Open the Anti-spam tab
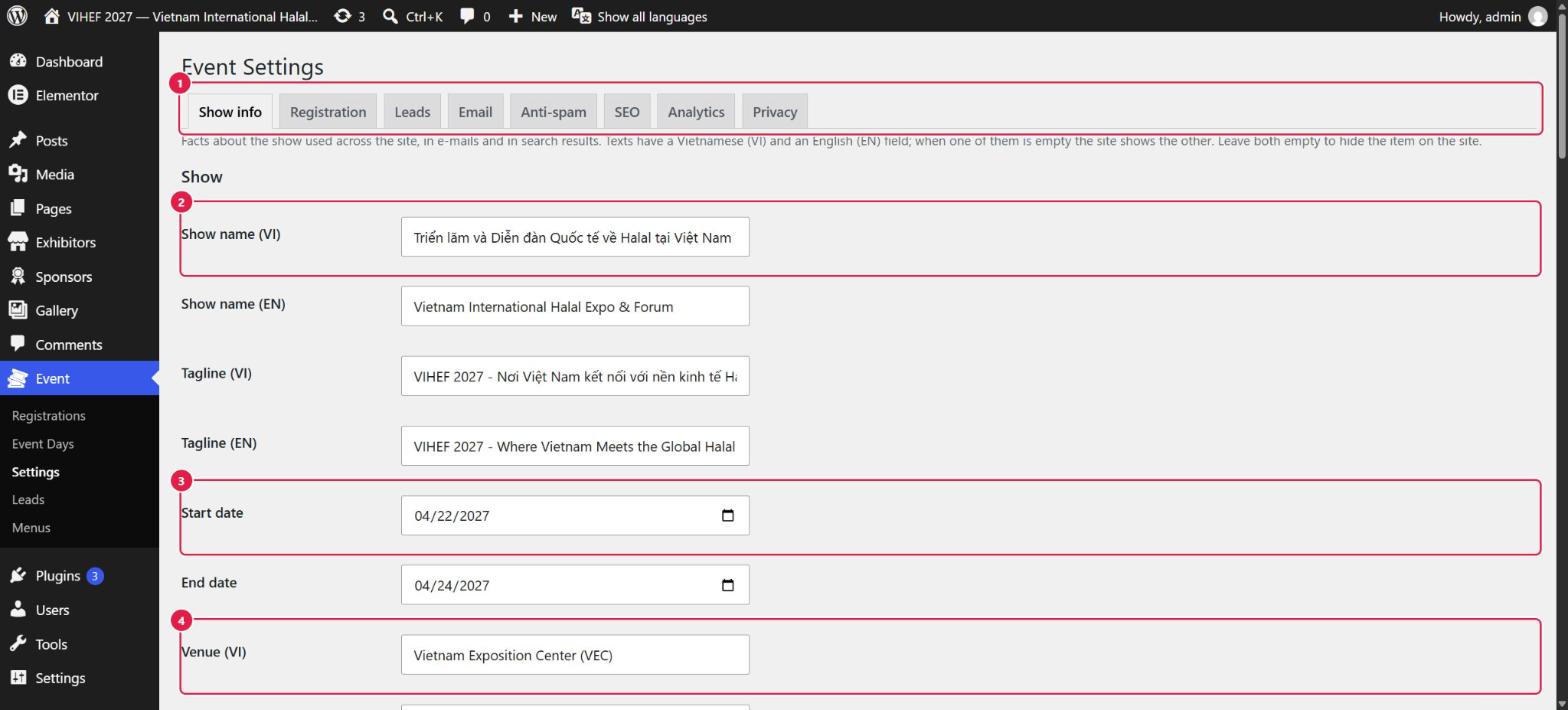The height and width of the screenshot is (710, 1568). pos(553,112)
